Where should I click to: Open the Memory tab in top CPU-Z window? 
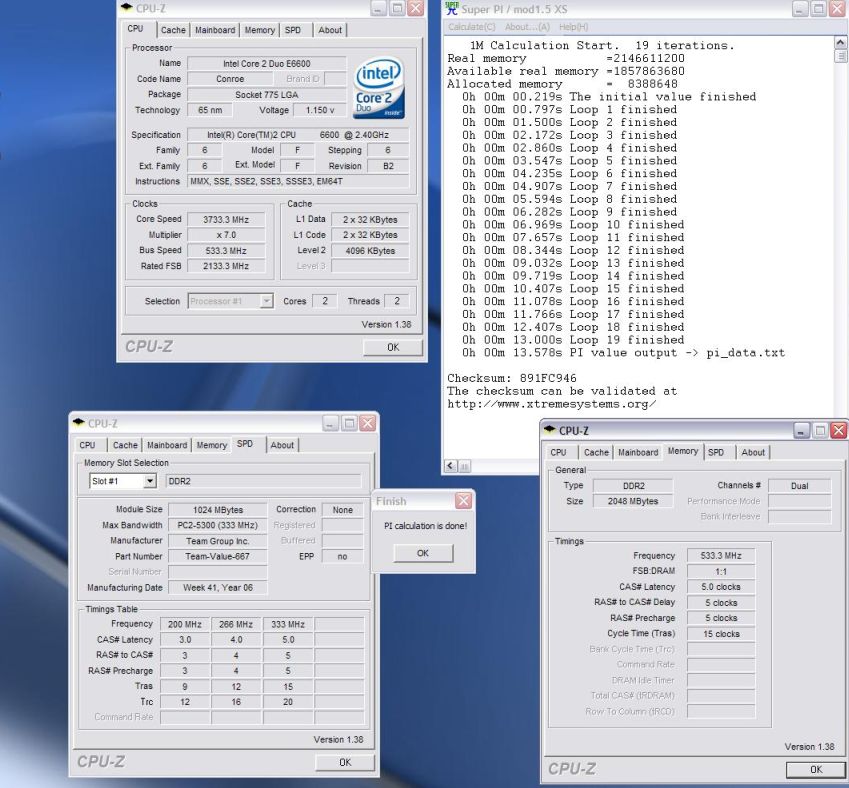pos(259,30)
